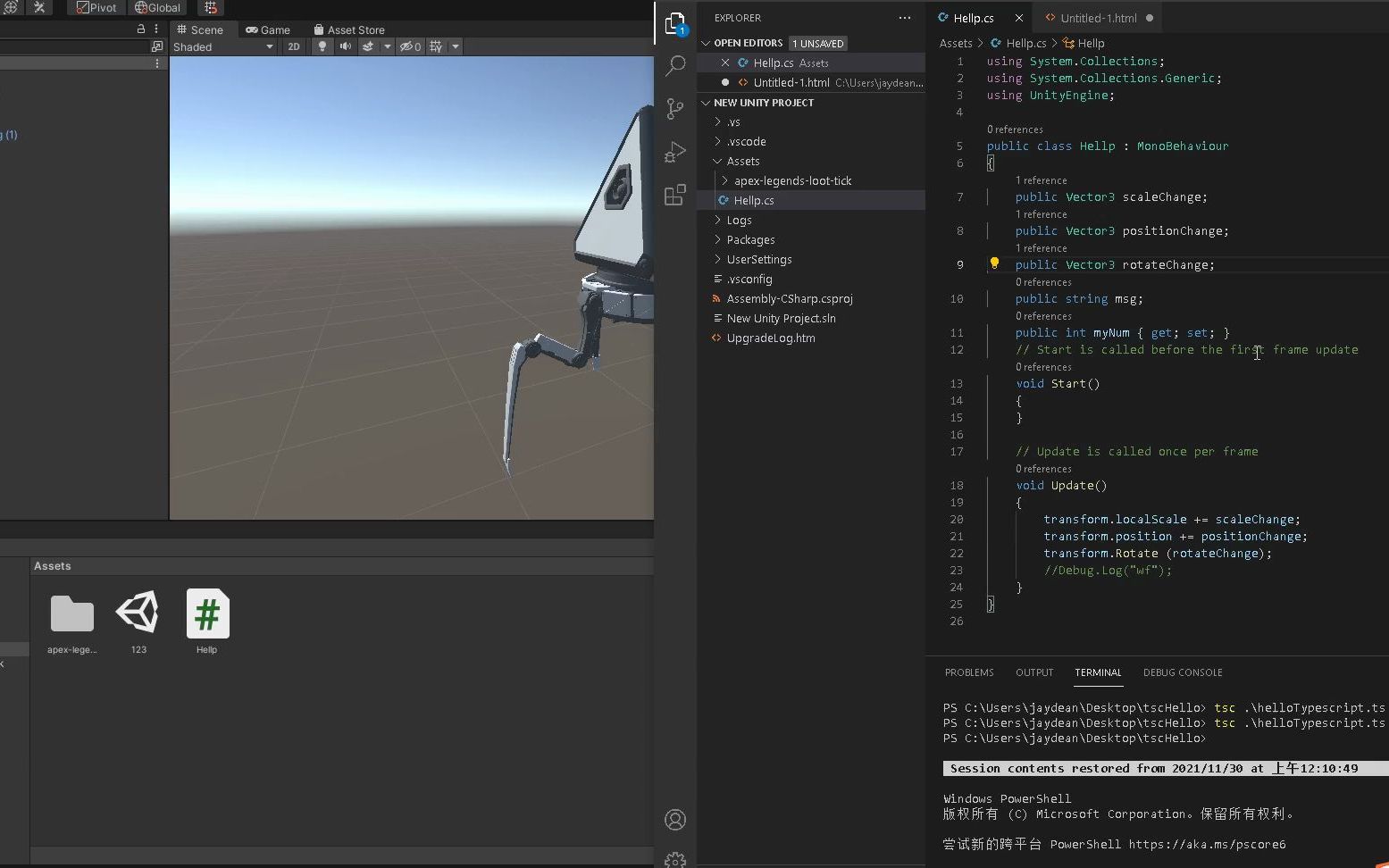
Task: Open the Source Control view
Action: 675,108
